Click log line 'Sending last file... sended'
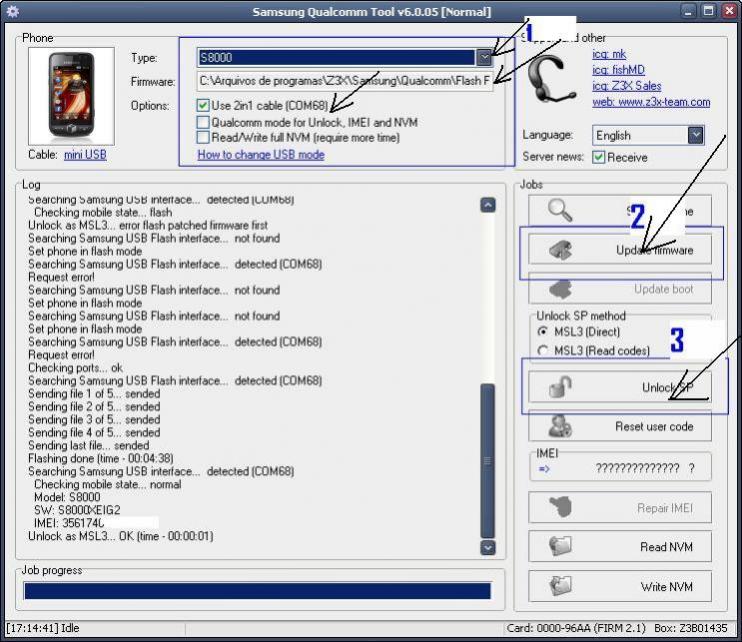Screen dimensions: 742x642 click(x=88, y=445)
